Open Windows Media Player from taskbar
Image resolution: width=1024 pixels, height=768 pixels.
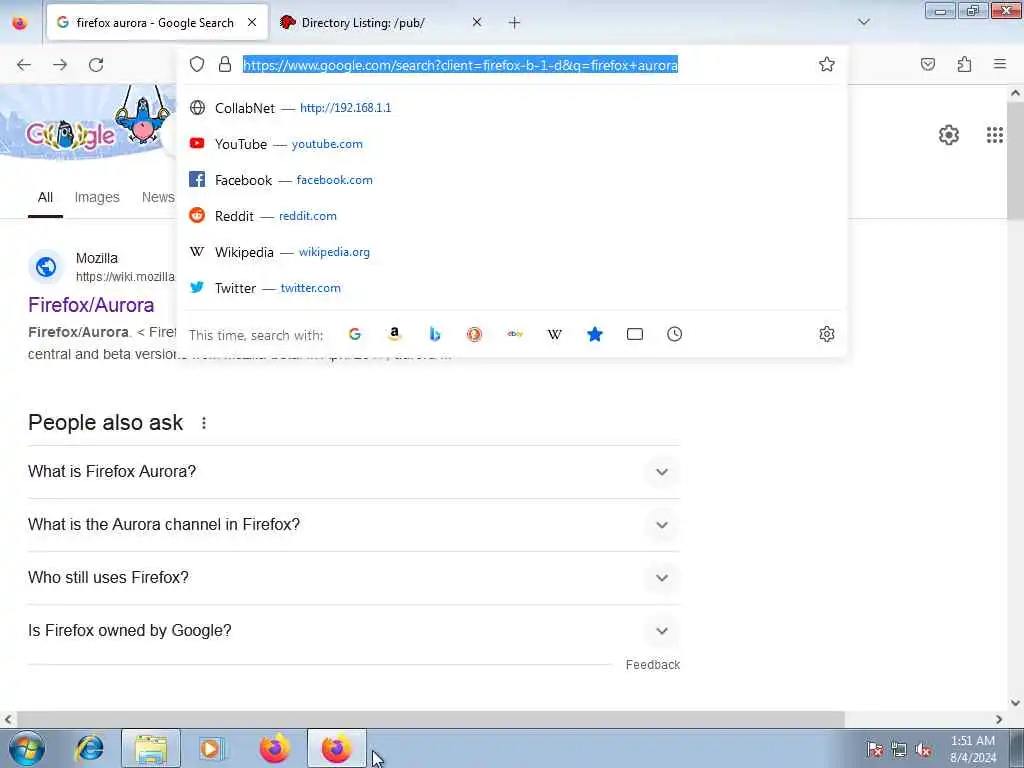212,748
